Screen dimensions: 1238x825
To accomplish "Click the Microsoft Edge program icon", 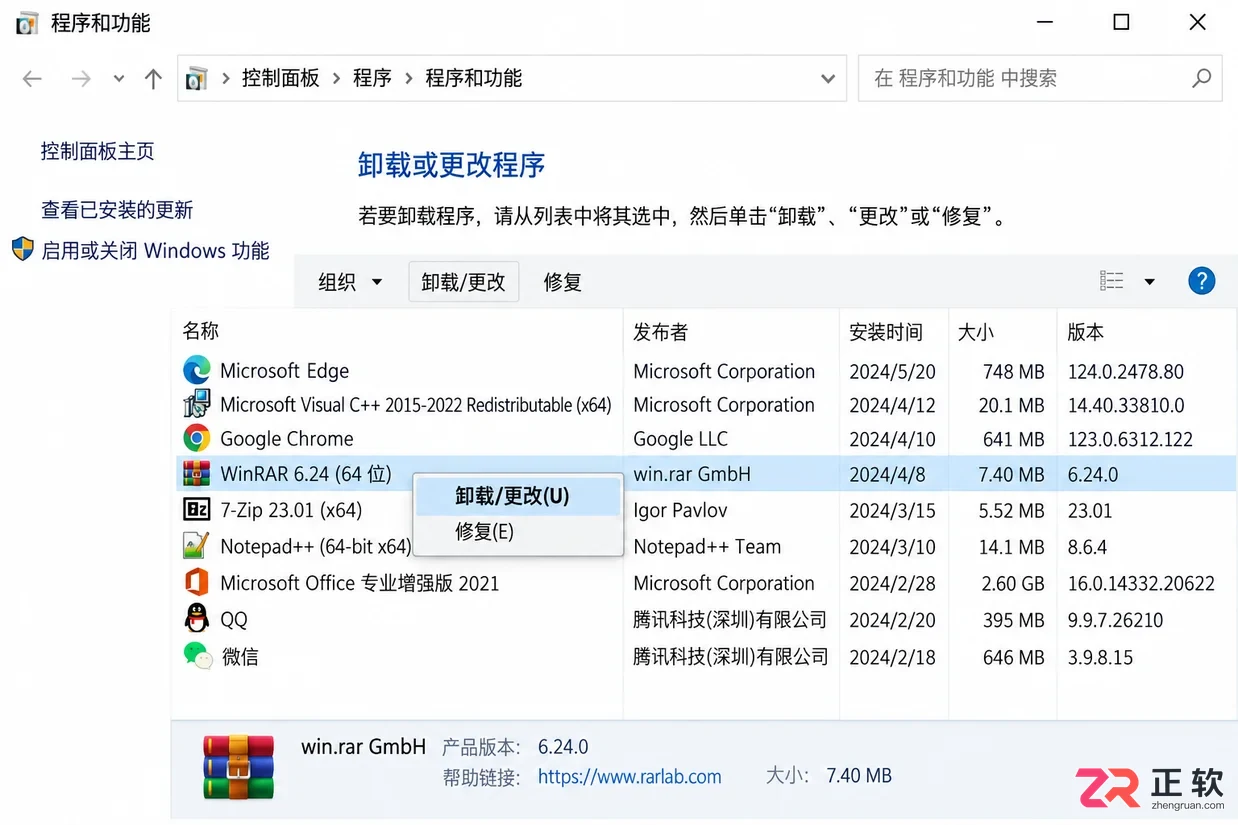I will pyautogui.click(x=197, y=371).
